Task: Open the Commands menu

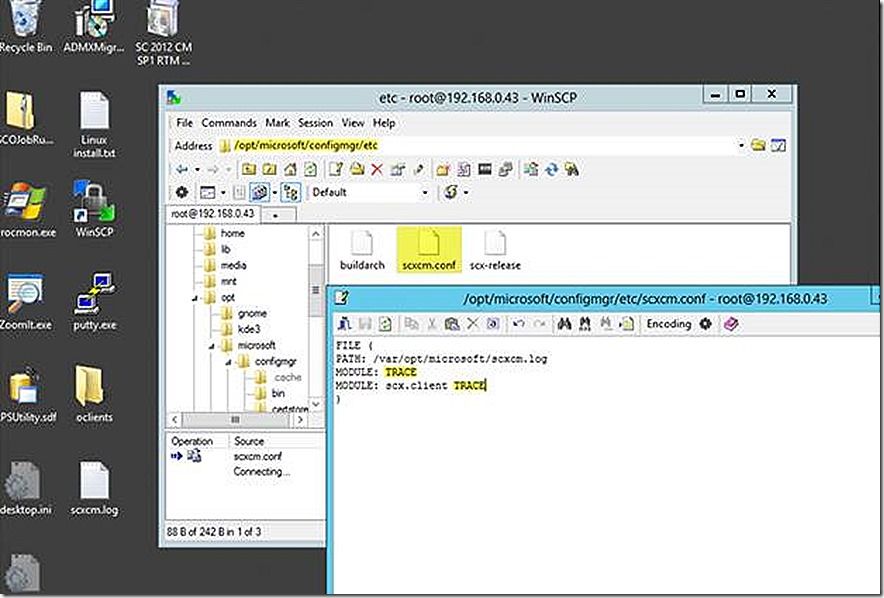Action: (x=228, y=123)
